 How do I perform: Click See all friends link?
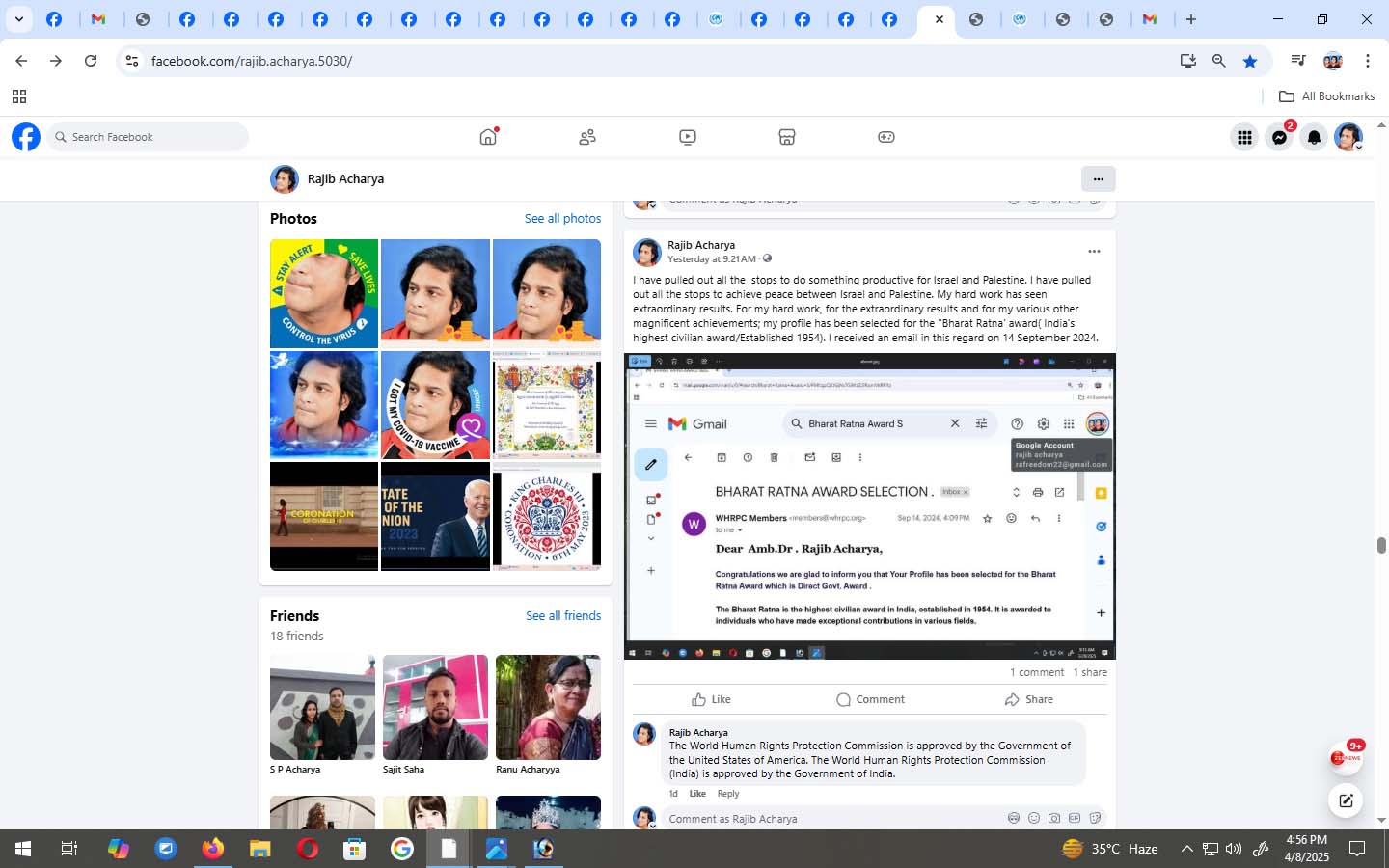click(x=563, y=615)
